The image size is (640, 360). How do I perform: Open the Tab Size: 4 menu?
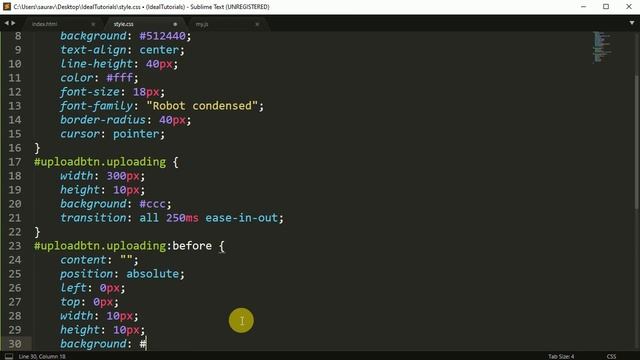[x=561, y=356]
